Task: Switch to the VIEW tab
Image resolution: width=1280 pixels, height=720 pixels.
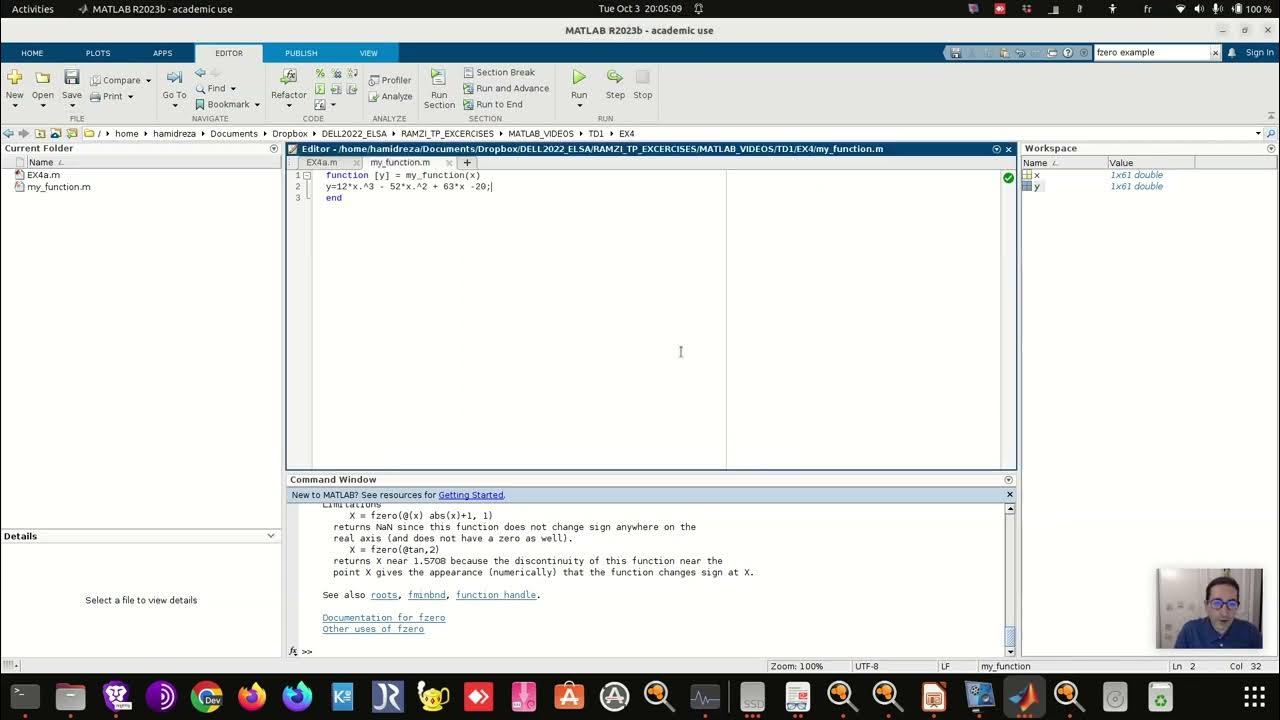Action: [368, 53]
